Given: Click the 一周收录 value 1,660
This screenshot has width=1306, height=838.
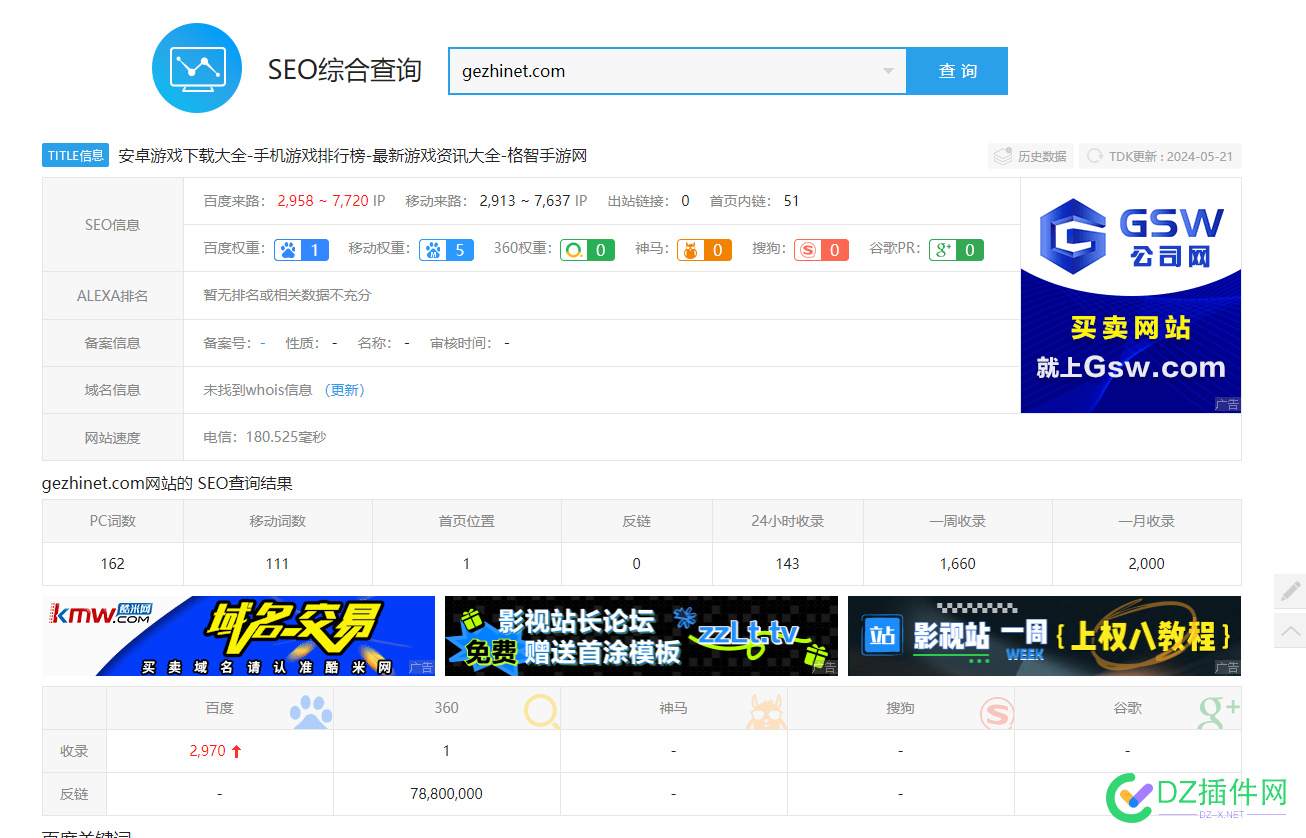Looking at the screenshot, I should [957, 564].
